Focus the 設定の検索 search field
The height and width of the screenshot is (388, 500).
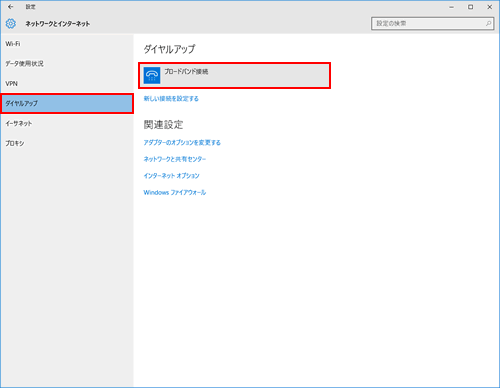(x=432, y=23)
